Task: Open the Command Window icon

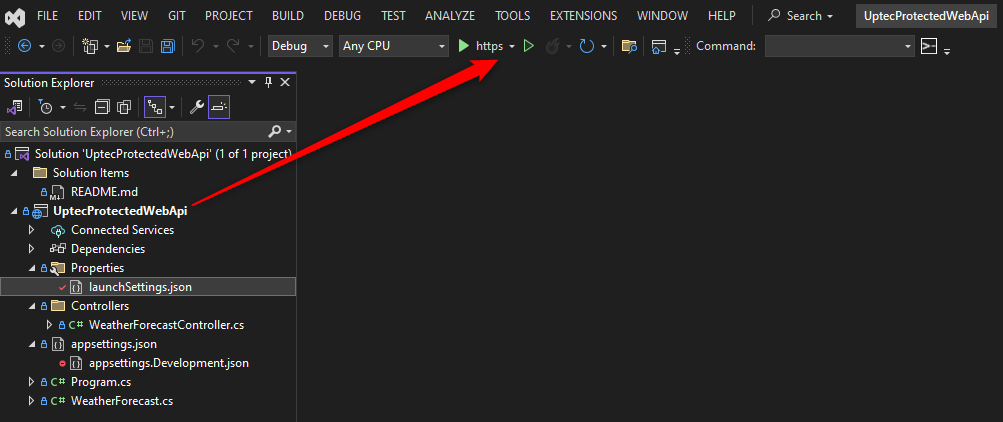Action: click(929, 47)
